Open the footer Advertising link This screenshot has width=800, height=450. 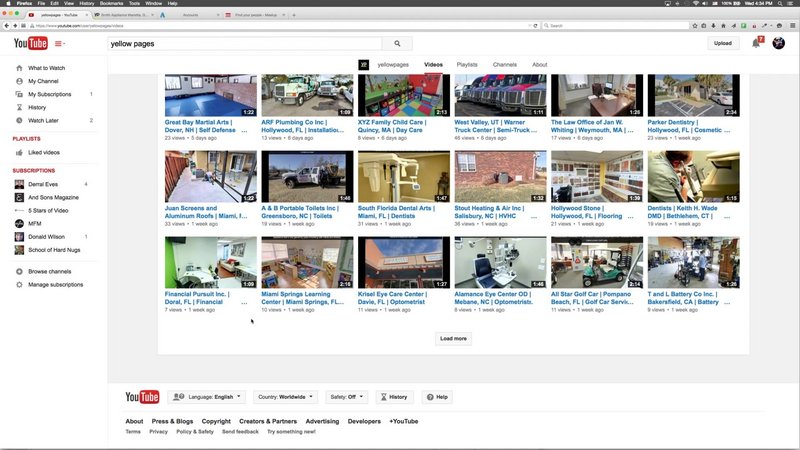[x=322, y=421]
